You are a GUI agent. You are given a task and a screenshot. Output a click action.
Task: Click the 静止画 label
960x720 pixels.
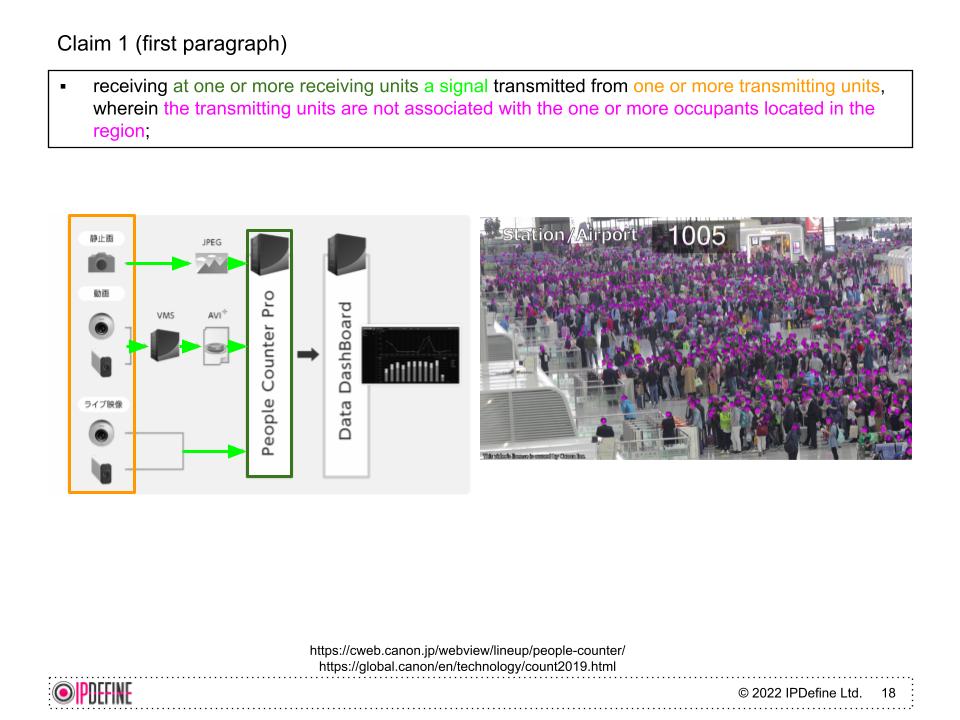point(102,238)
